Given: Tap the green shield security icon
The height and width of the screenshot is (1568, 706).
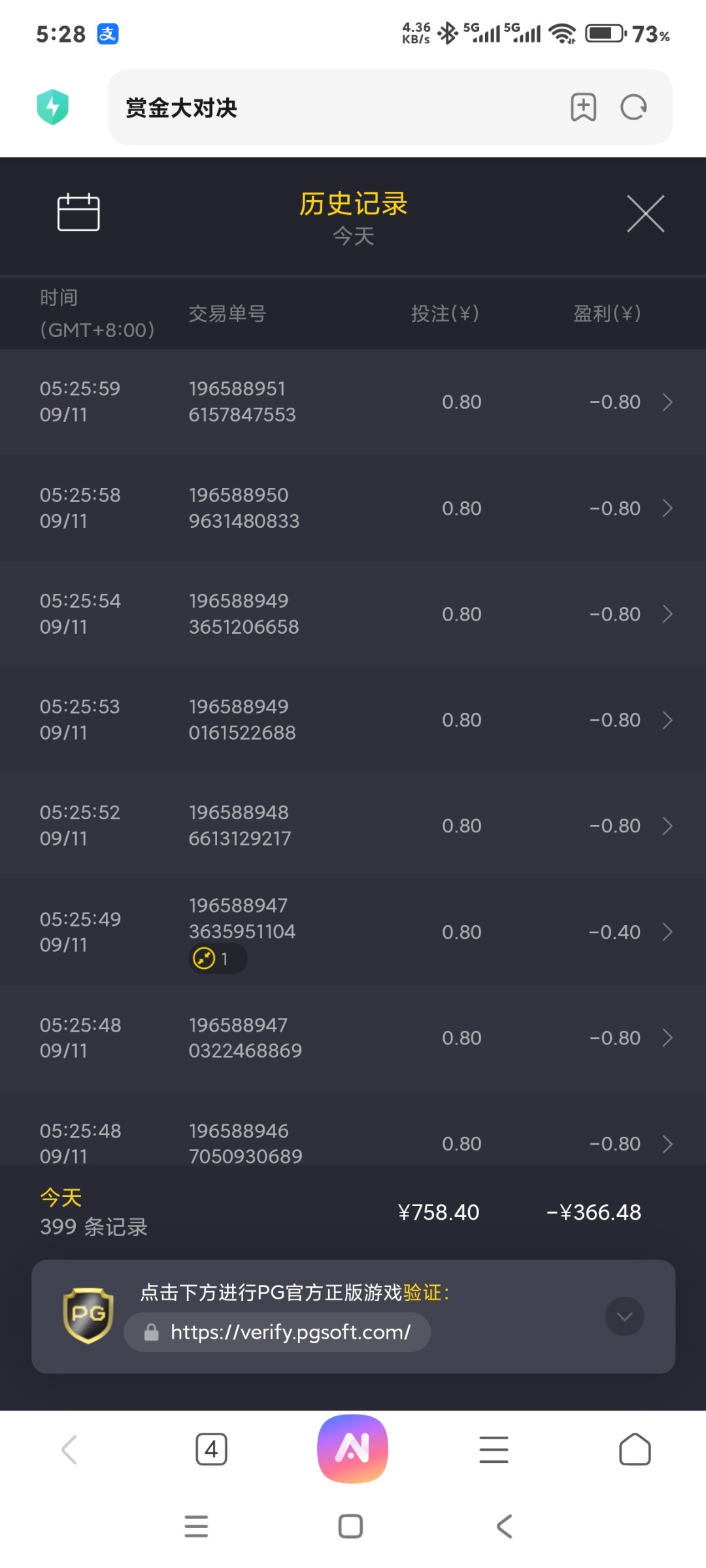Looking at the screenshot, I should 53,107.
